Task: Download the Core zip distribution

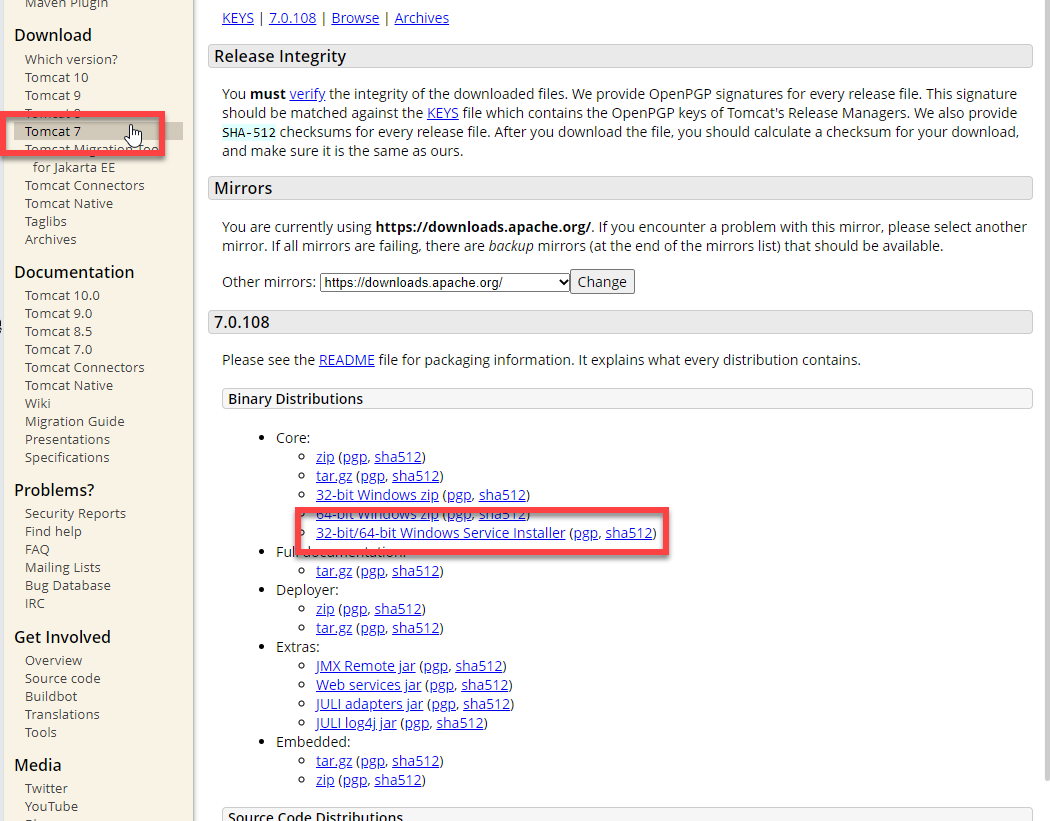Action: click(x=325, y=457)
